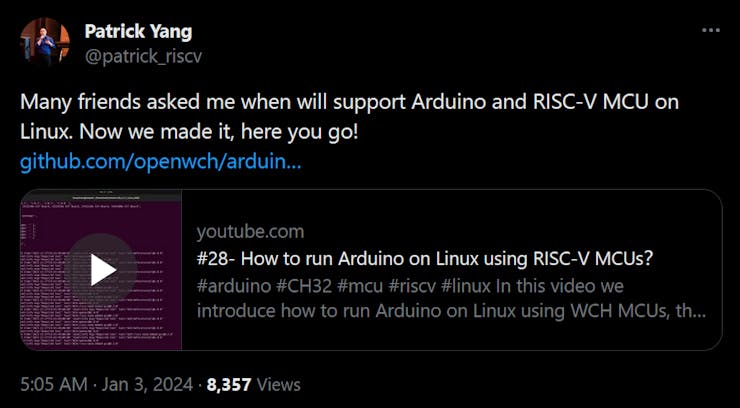Click the Views label

click(278, 384)
